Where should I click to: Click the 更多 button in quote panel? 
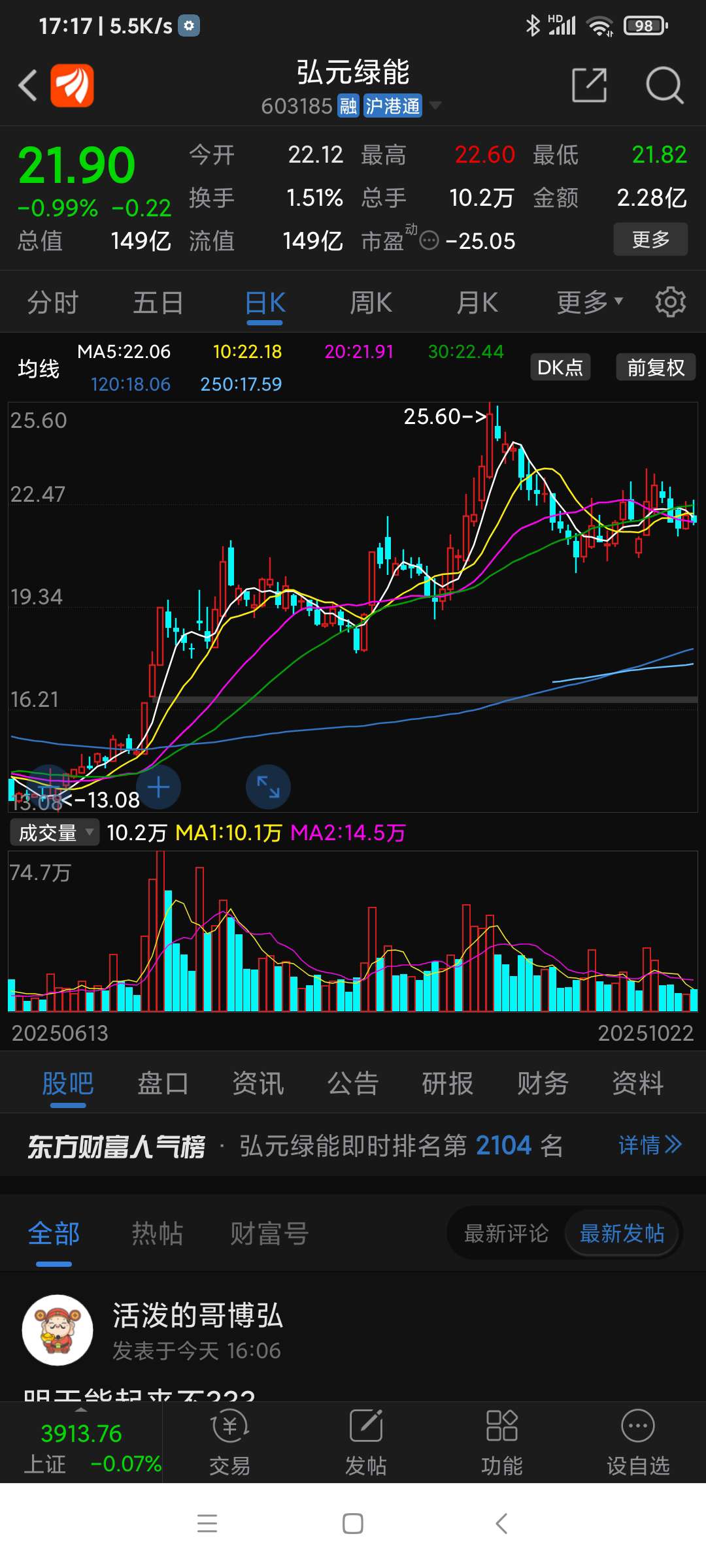650,239
